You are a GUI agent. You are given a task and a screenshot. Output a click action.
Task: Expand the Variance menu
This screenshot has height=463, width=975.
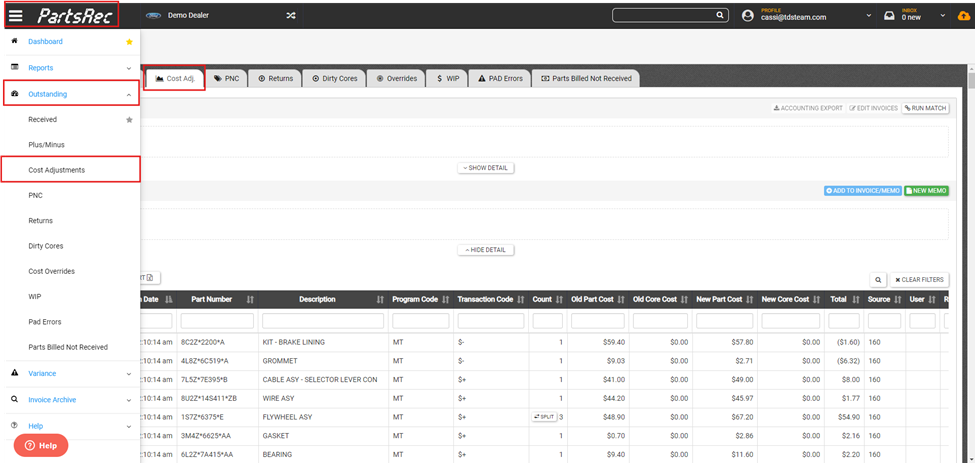point(70,374)
